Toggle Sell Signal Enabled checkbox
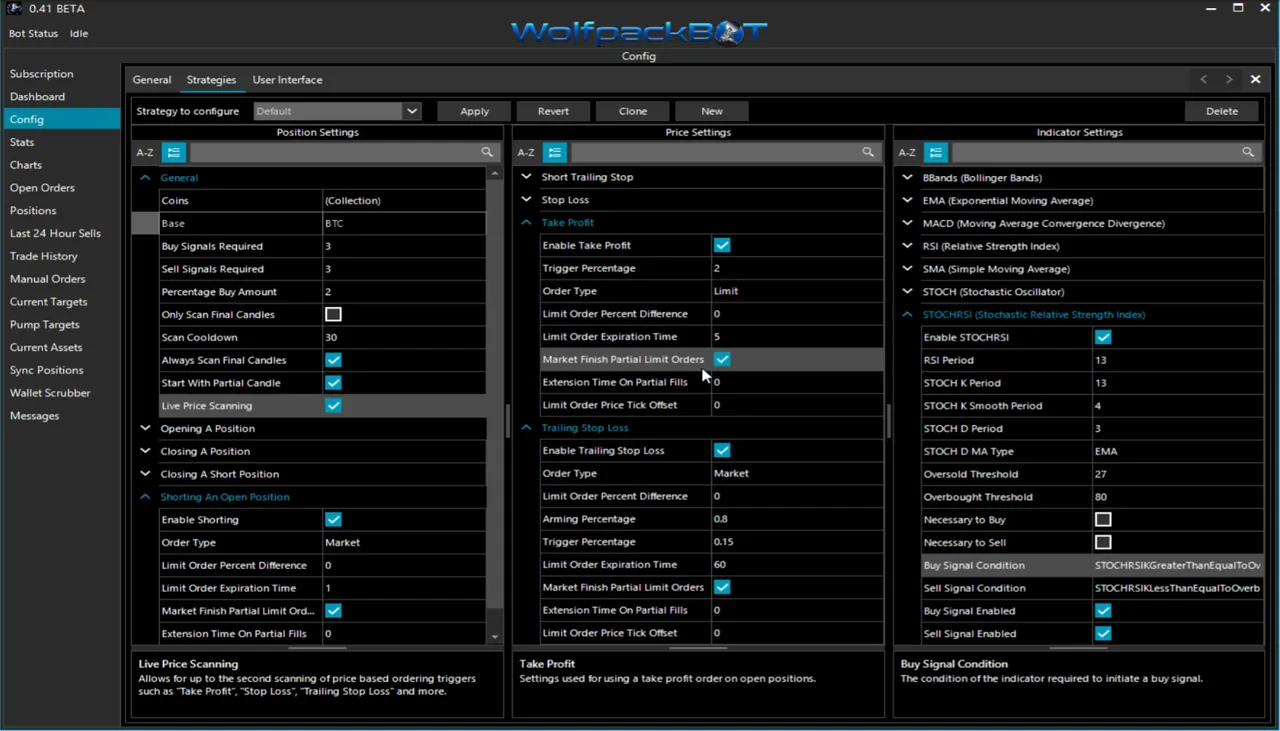The height and width of the screenshot is (731, 1280). point(1103,634)
